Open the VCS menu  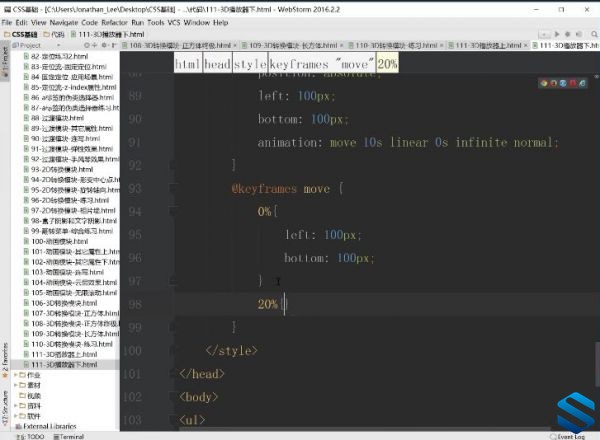pos(174,23)
